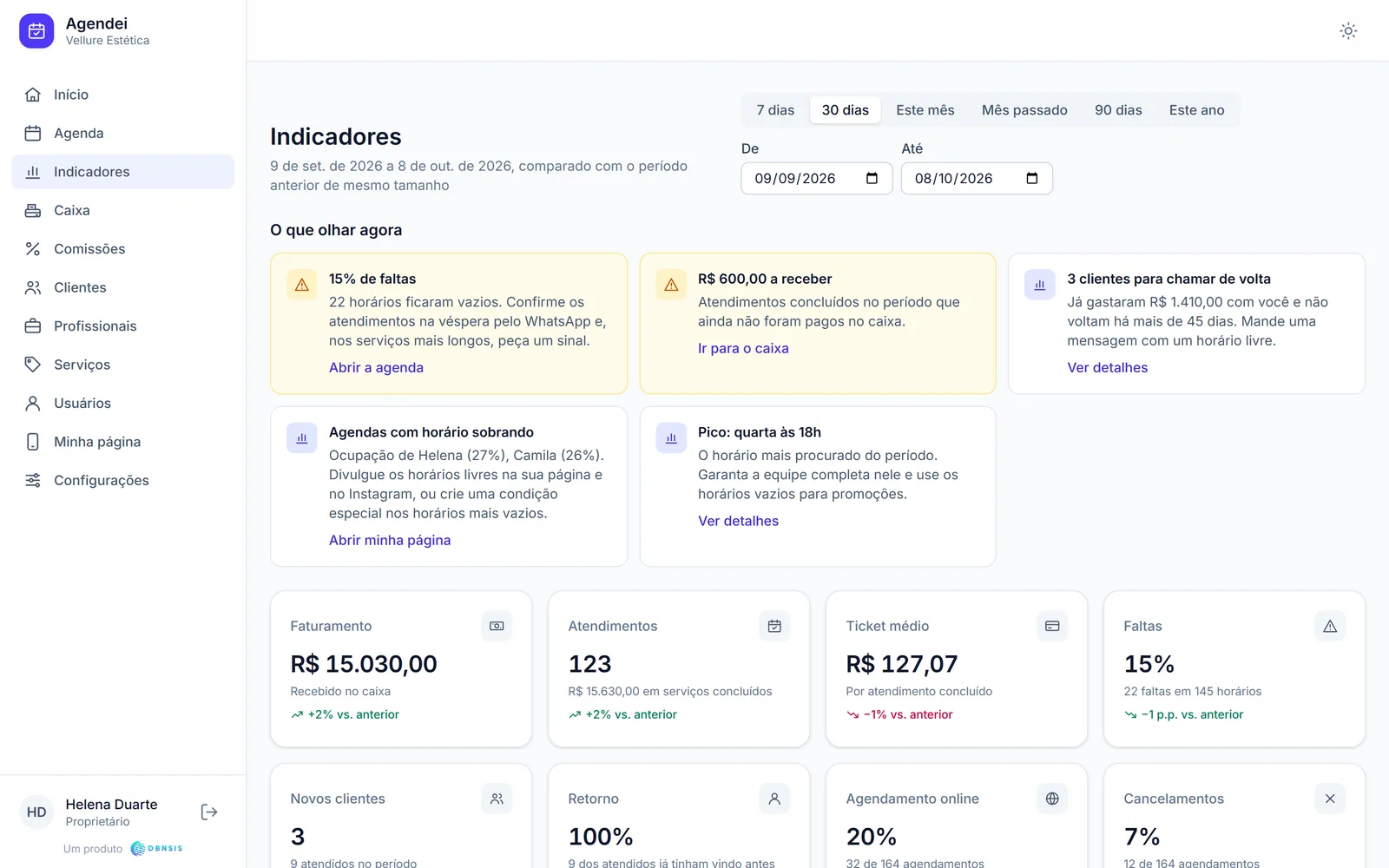Click chart icon on Pico: quarta às 18h card
Image resolution: width=1389 pixels, height=868 pixels.
671,438
